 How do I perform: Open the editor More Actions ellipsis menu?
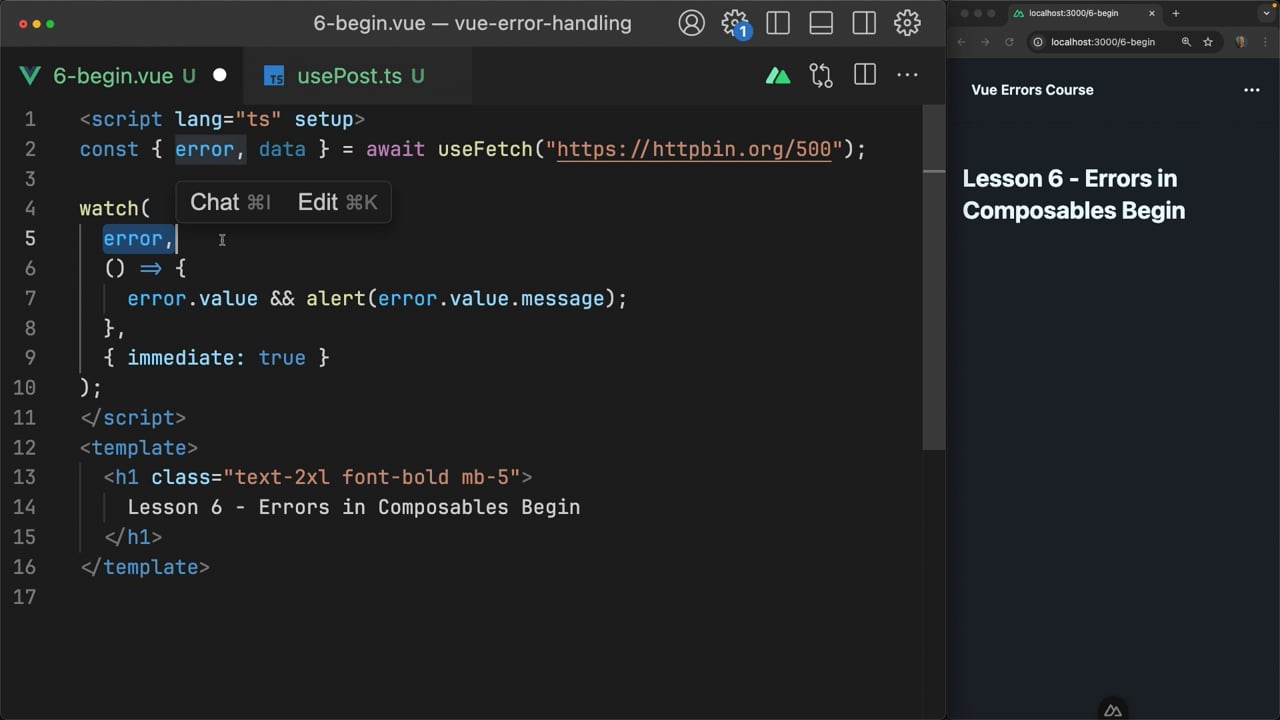point(907,75)
